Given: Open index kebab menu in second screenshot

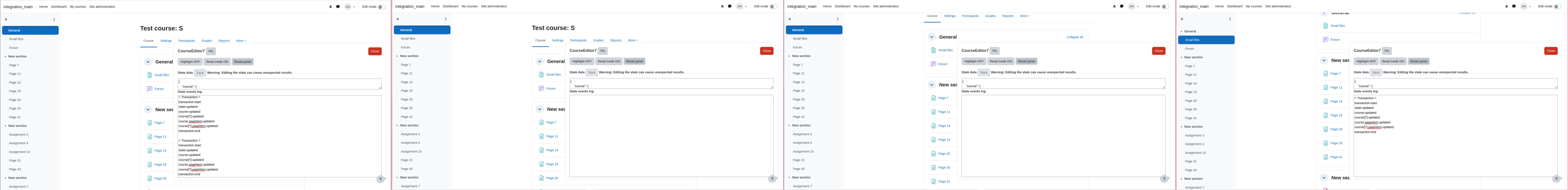Looking at the screenshot, I should (x=446, y=19).
